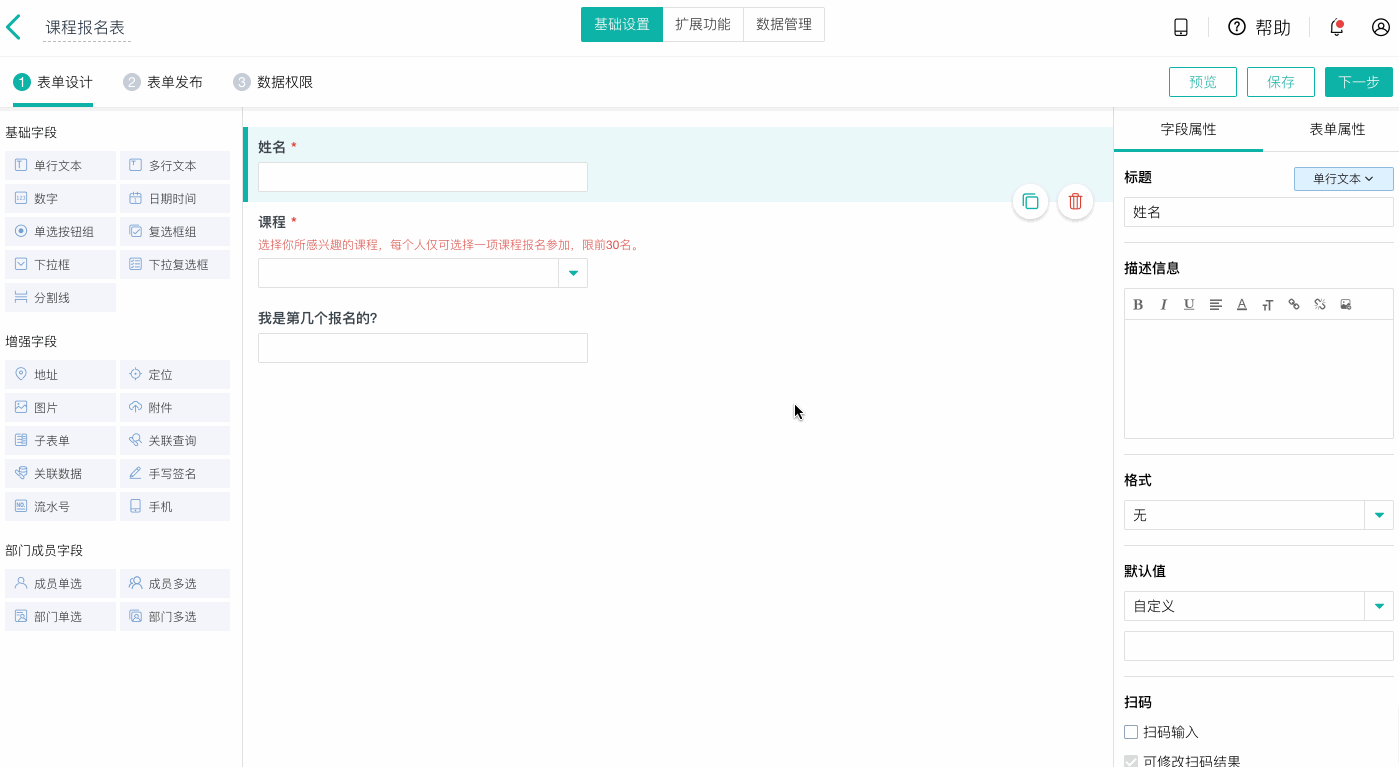Image resolution: width=1399 pixels, height=767 pixels.
Task: Change font color in description editor
Action: [1242, 305]
